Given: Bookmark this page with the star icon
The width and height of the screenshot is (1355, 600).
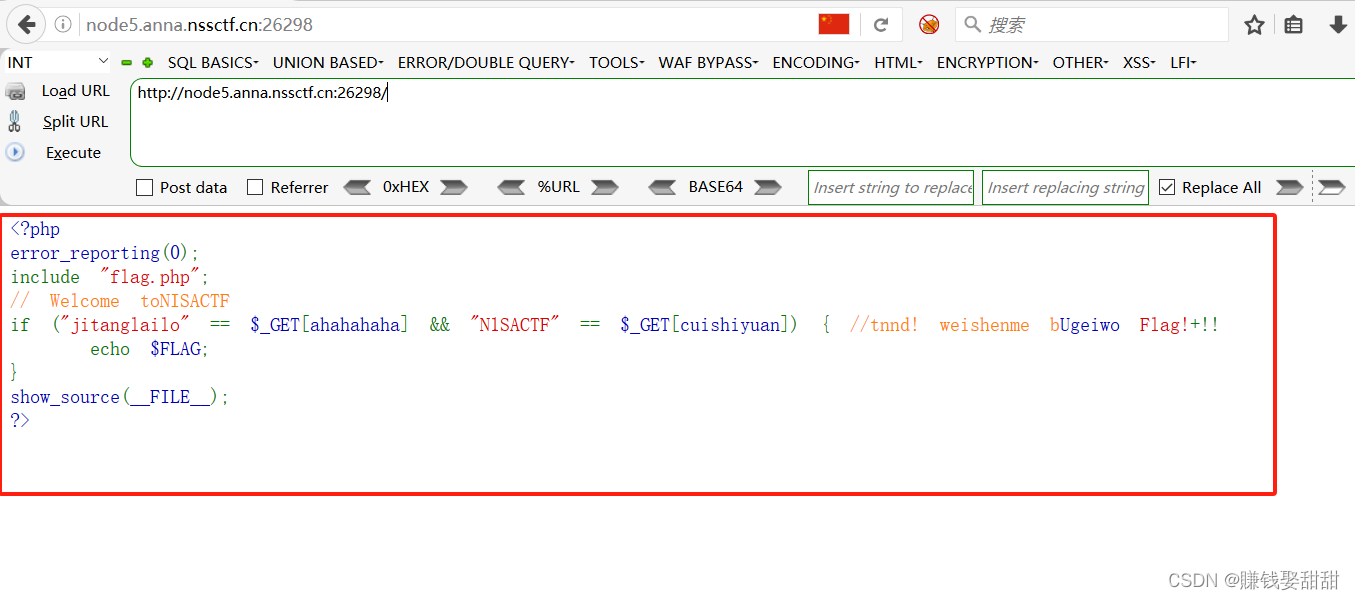Looking at the screenshot, I should pyautogui.click(x=1254, y=25).
